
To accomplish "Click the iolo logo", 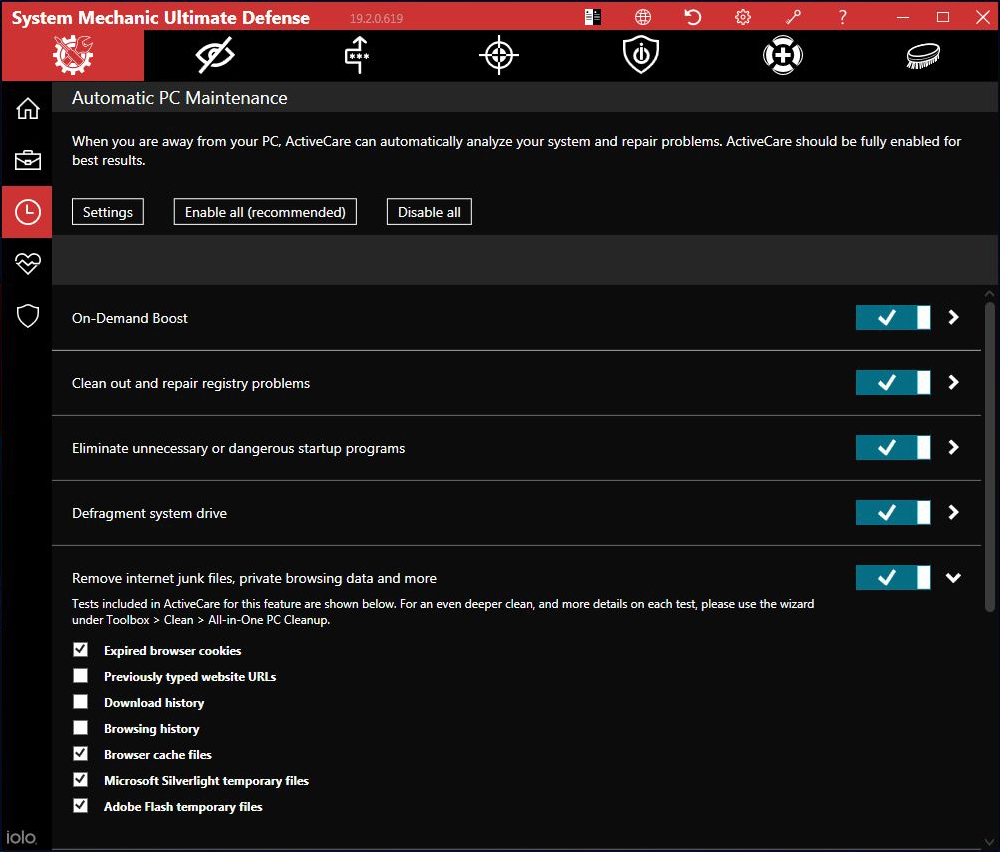I will point(21,837).
